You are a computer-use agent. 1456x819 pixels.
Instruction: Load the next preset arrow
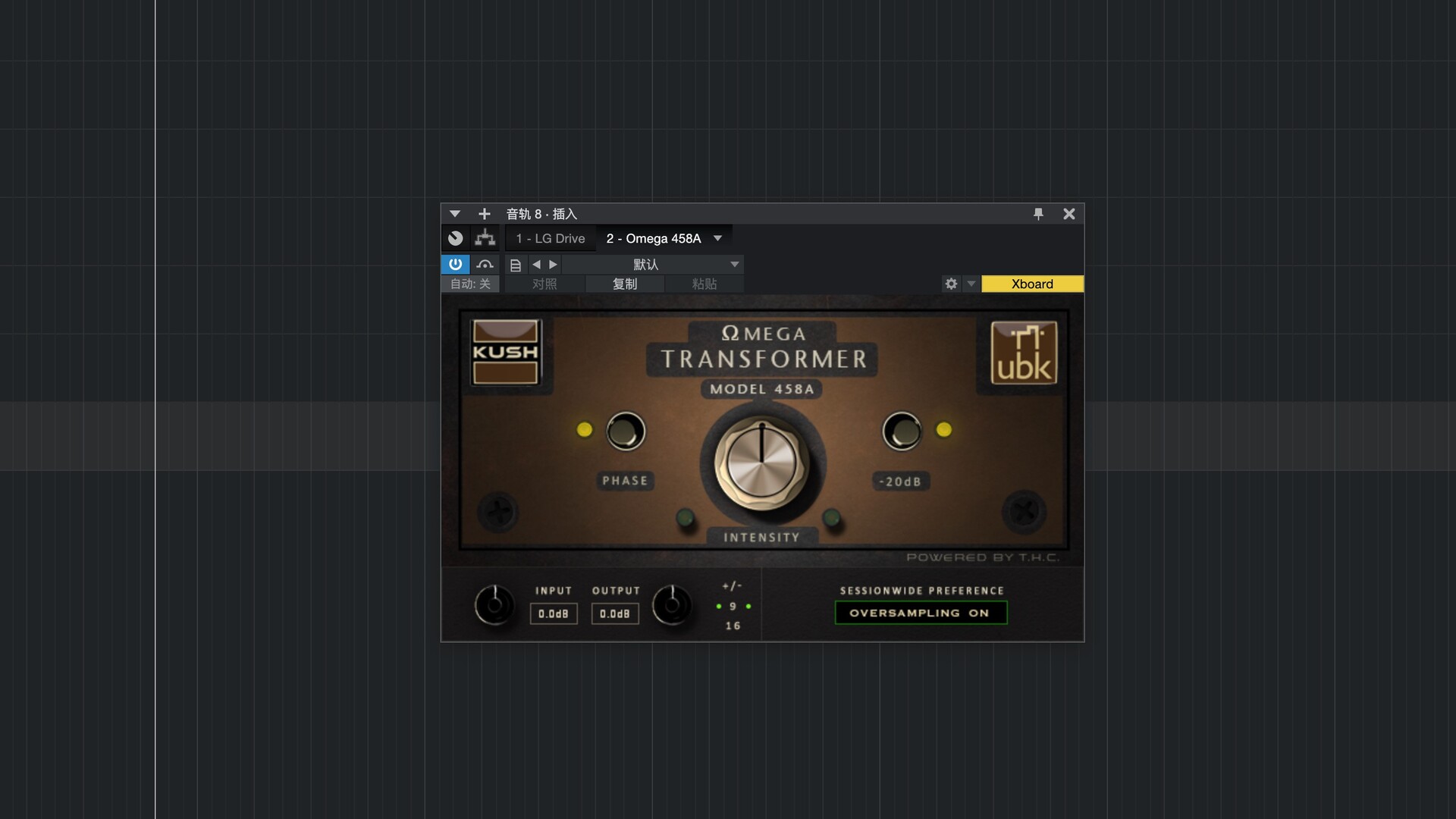click(x=553, y=264)
